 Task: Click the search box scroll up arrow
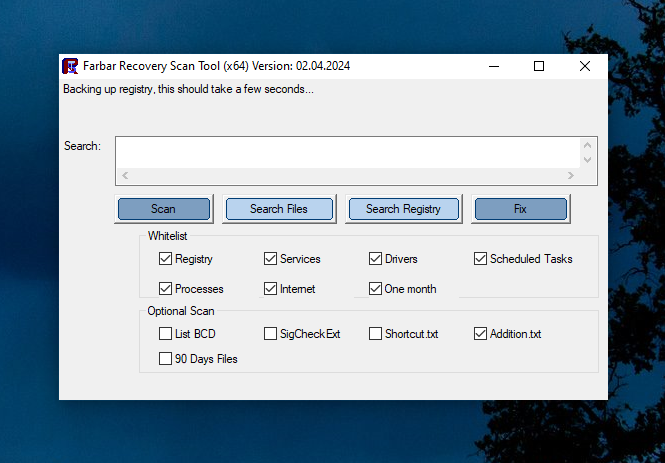tap(587, 145)
